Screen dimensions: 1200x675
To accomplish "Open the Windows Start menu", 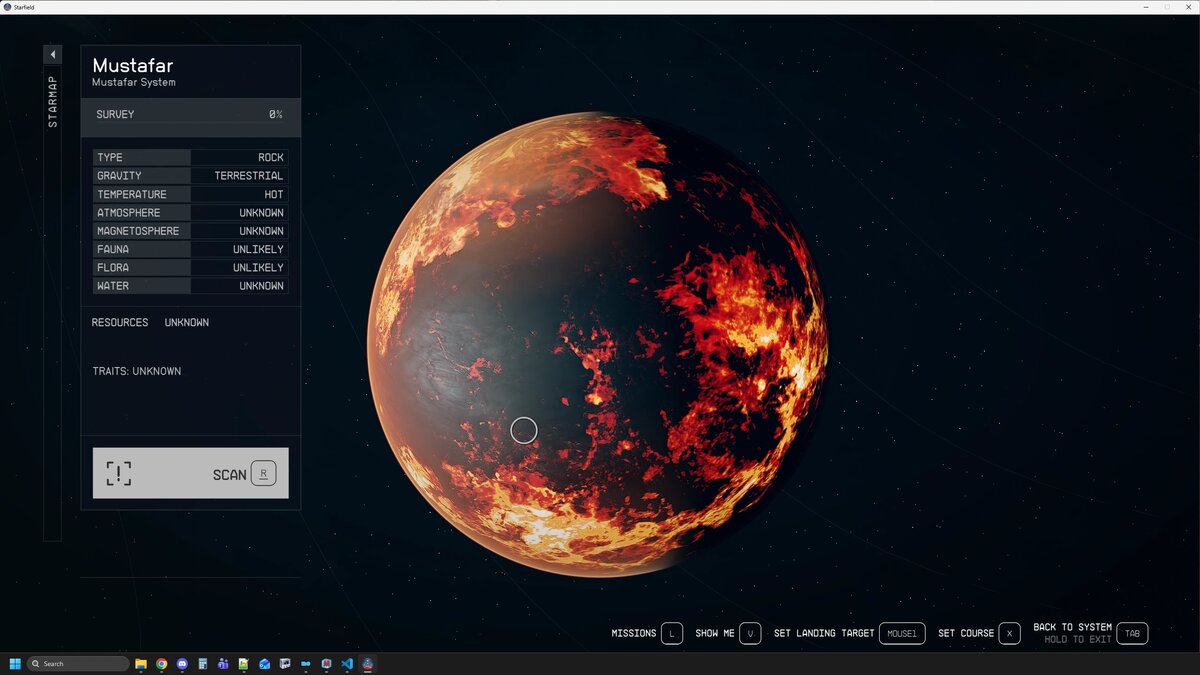I will coord(15,663).
